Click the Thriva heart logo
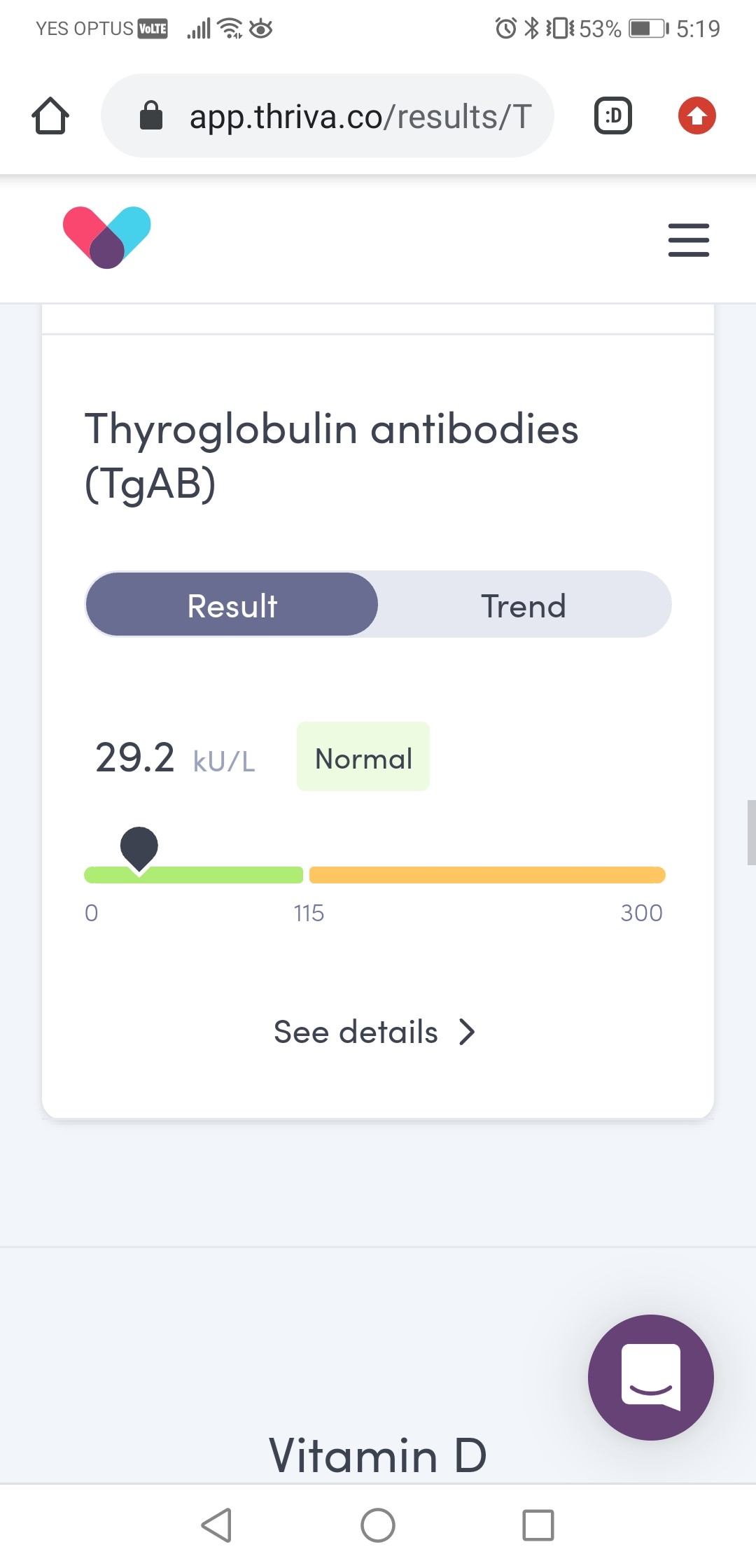Image resolution: width=756 pixels, height=1568 pixels. (107, 237)
